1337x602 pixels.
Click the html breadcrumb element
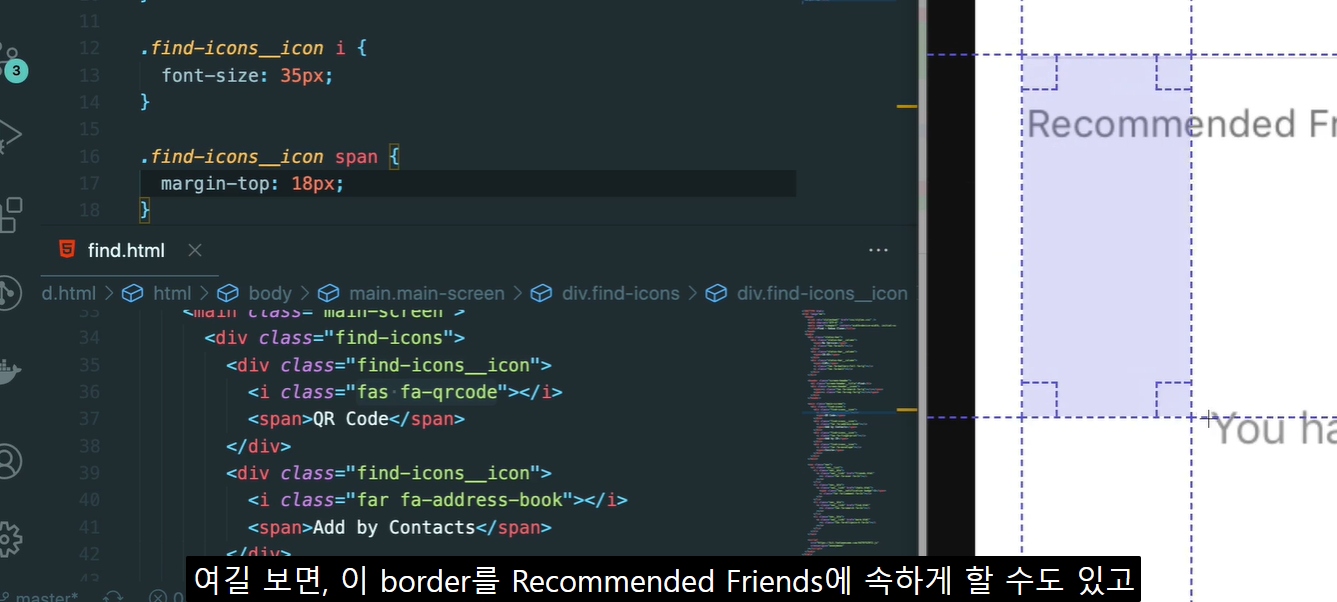click(172, 293)
